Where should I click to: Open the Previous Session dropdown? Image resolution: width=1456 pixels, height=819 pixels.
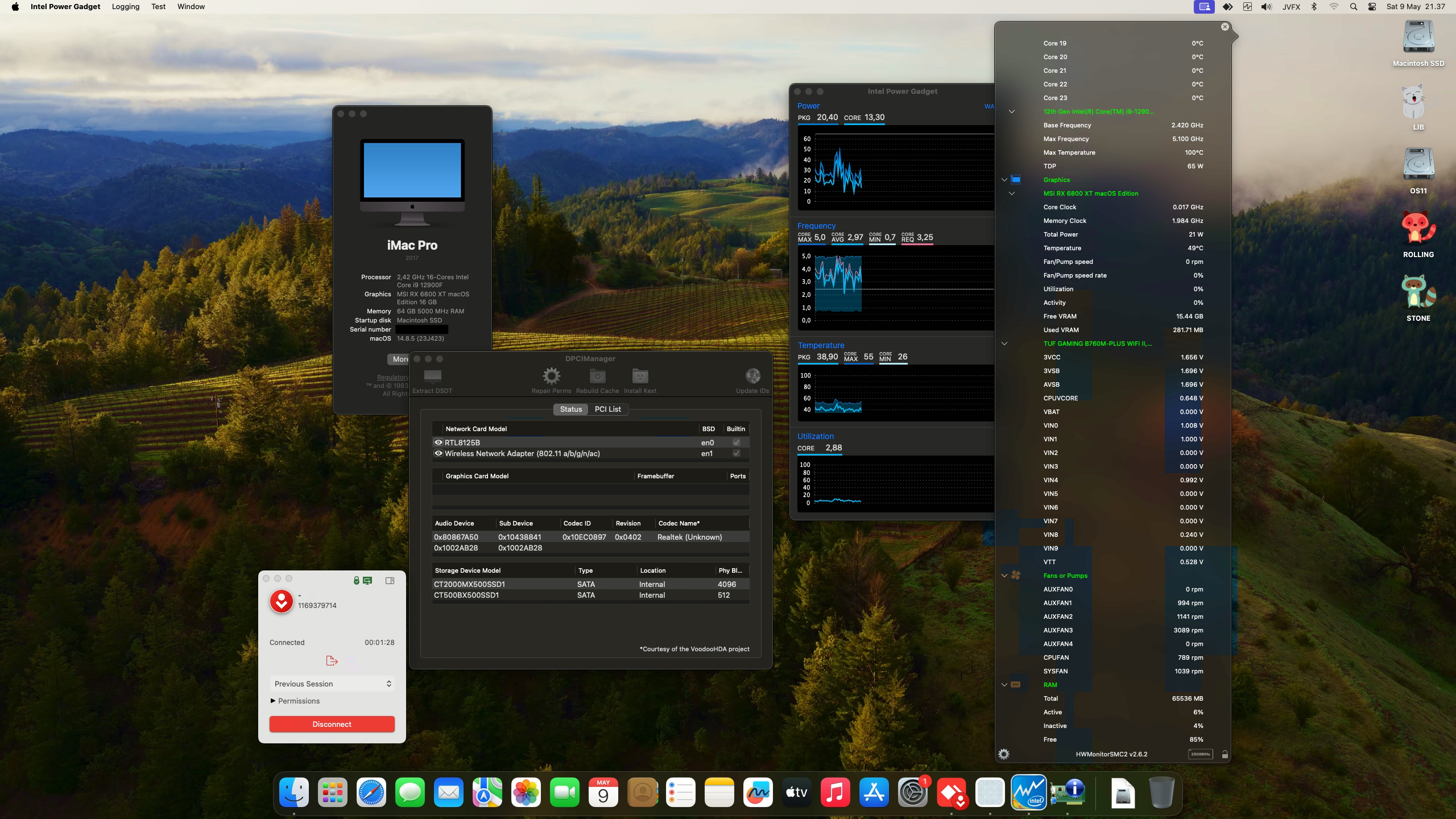tap(332, 684)
